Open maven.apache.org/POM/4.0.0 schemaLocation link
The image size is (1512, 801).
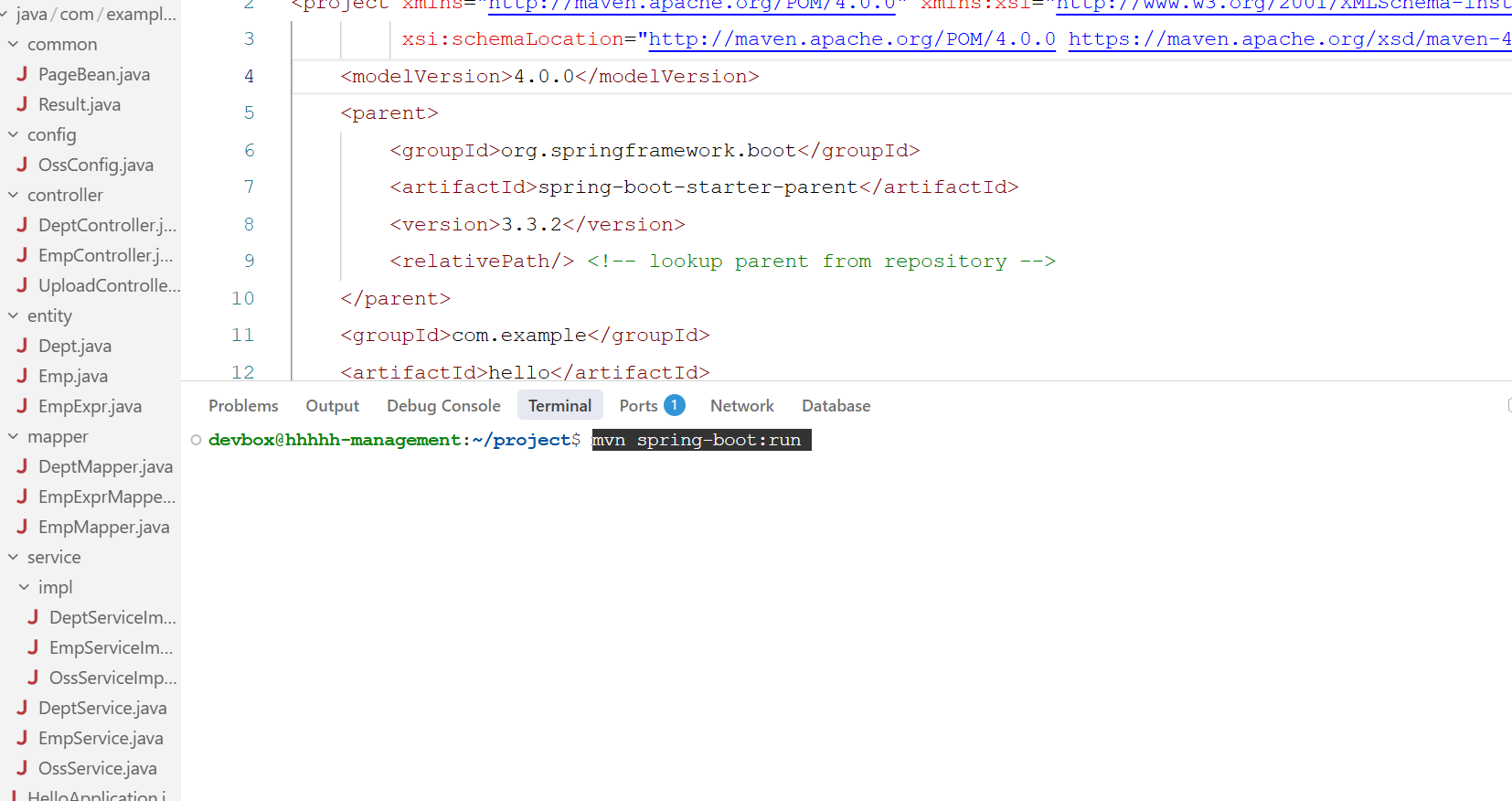tap(852, 39)
